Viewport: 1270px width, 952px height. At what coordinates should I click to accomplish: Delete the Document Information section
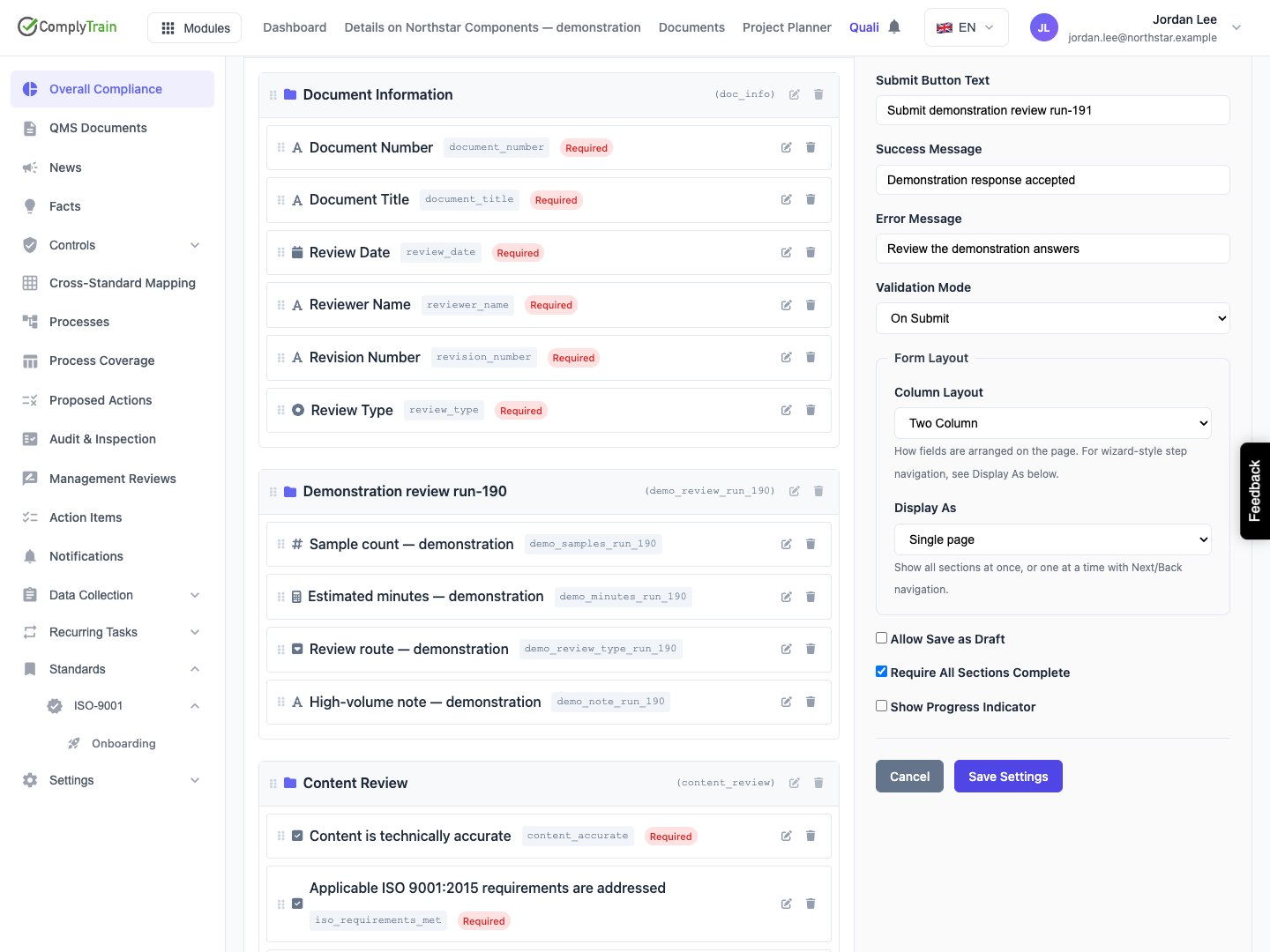pos(818,94)
